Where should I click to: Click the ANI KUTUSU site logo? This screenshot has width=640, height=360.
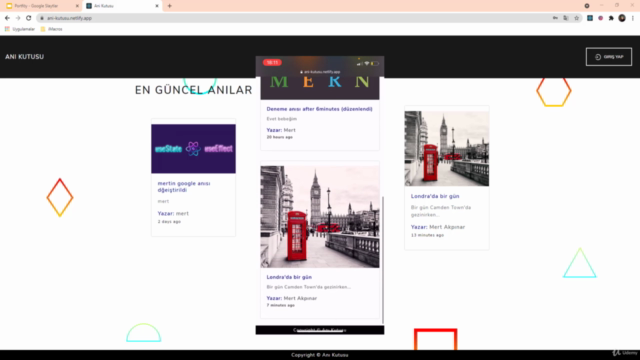[24, 57]
